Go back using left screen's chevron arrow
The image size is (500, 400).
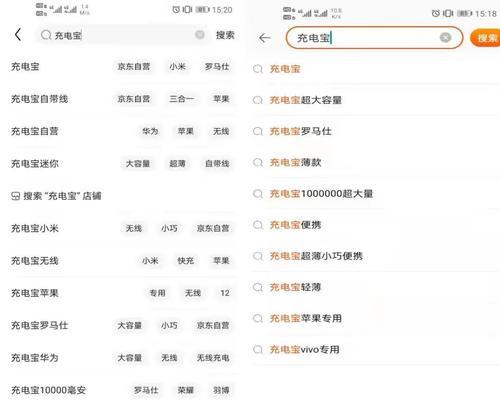[18, 34]
